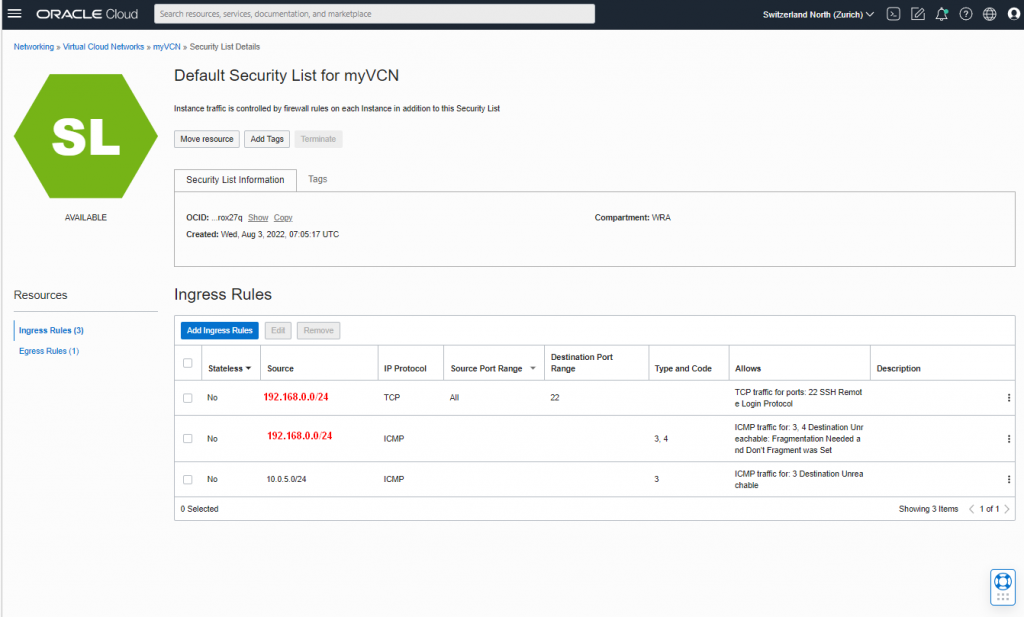
Task: Open the Switzerland North (Zurich) region dropdown
Action: (x=818, y=14)
